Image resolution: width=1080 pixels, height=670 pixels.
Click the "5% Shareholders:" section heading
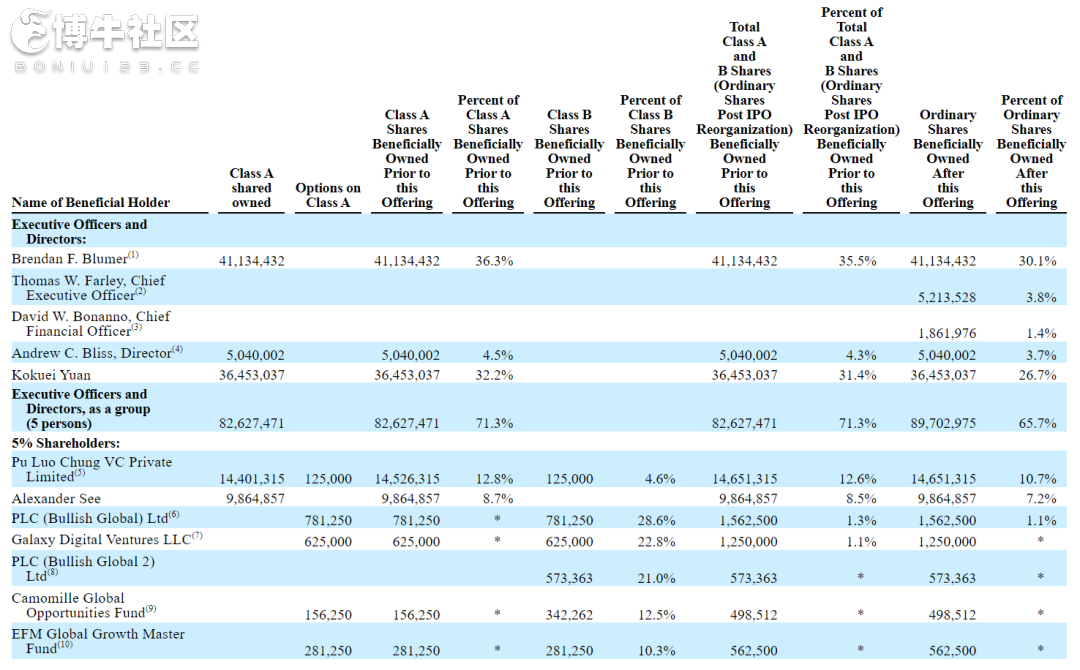tap(65, 443)
